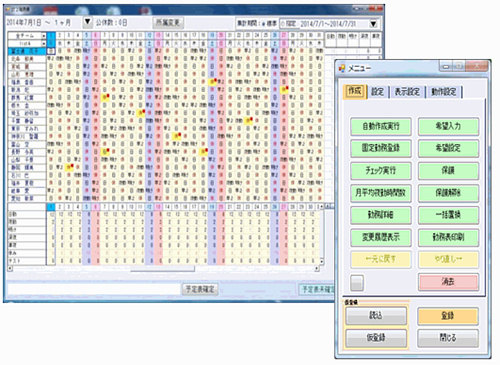Click the 希望設定 button
The image size is (500, 365).
pos(448,148)
